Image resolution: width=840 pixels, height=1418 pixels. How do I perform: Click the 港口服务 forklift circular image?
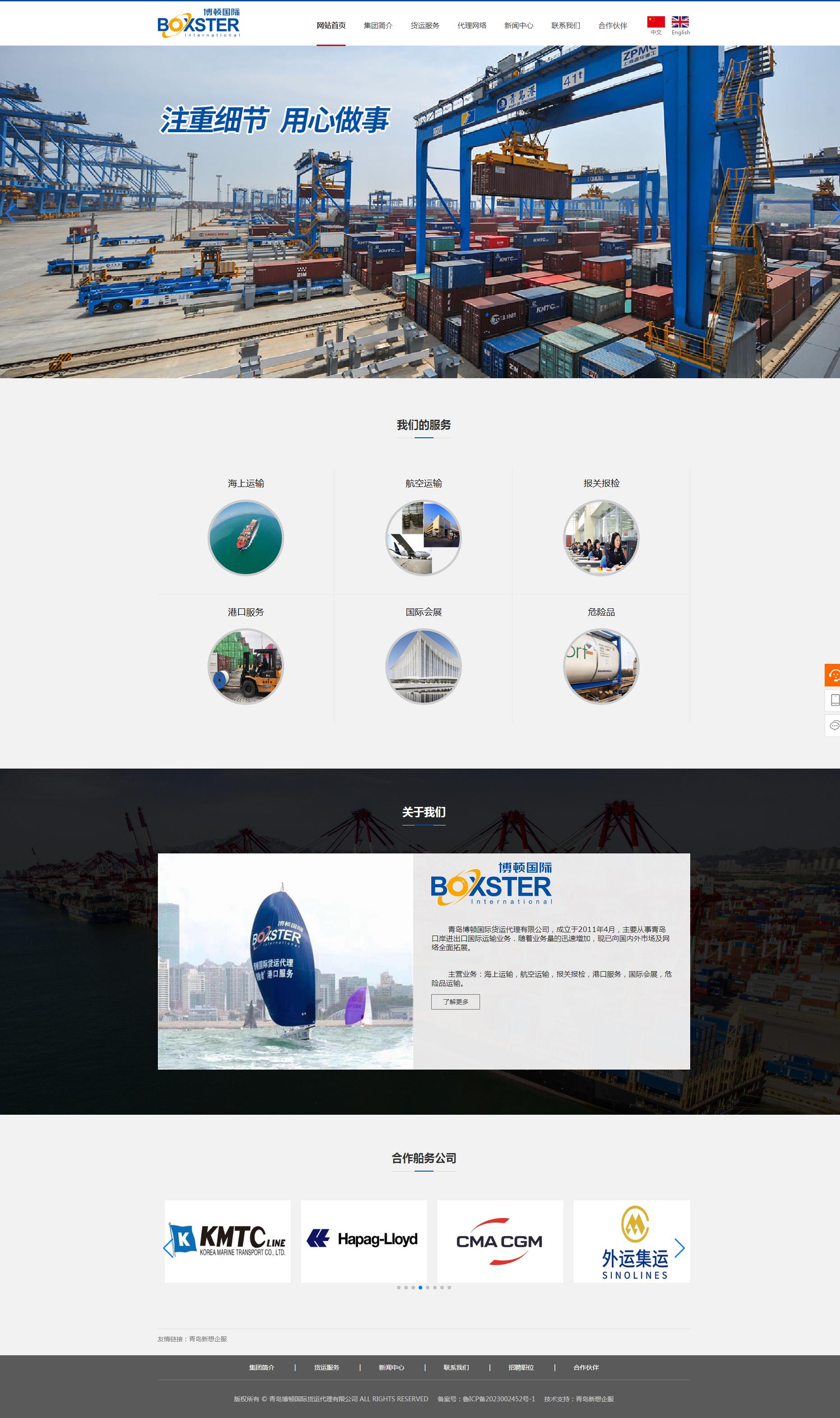click(x=246, y=667)
